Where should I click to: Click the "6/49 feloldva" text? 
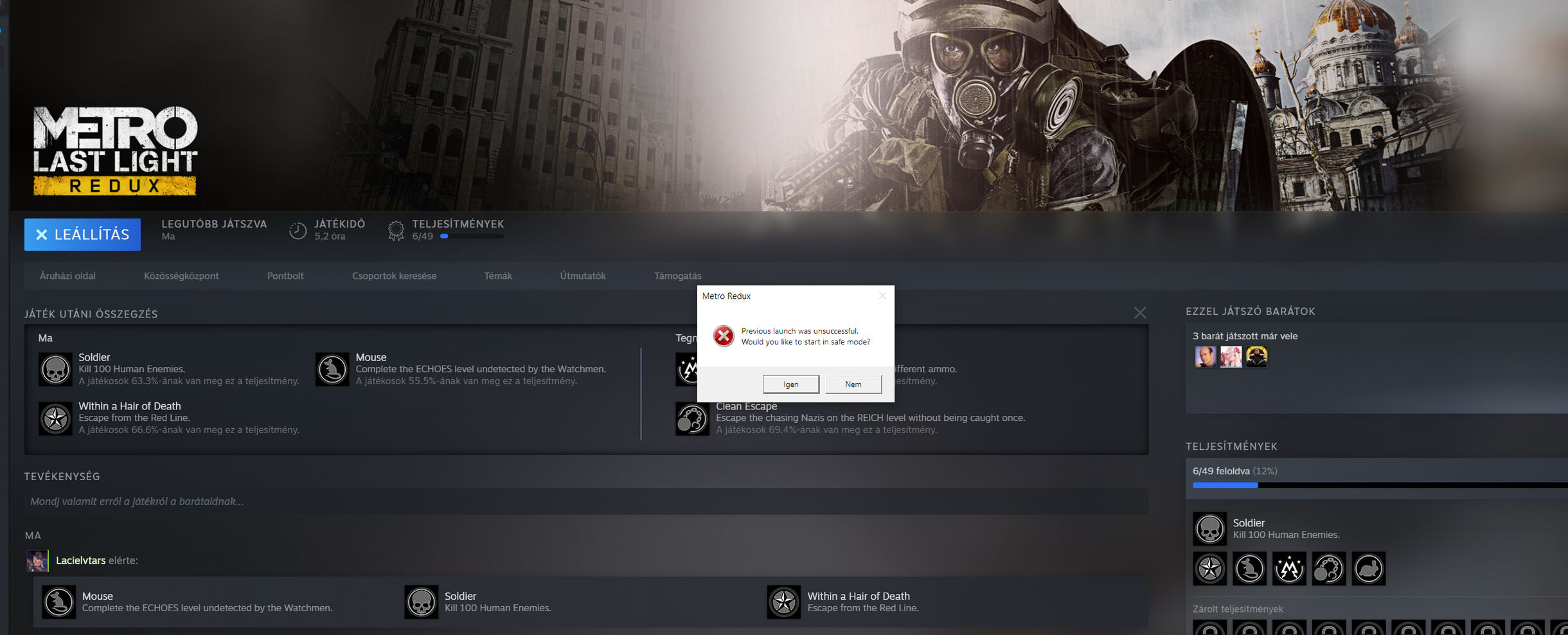coord(1221,471)
